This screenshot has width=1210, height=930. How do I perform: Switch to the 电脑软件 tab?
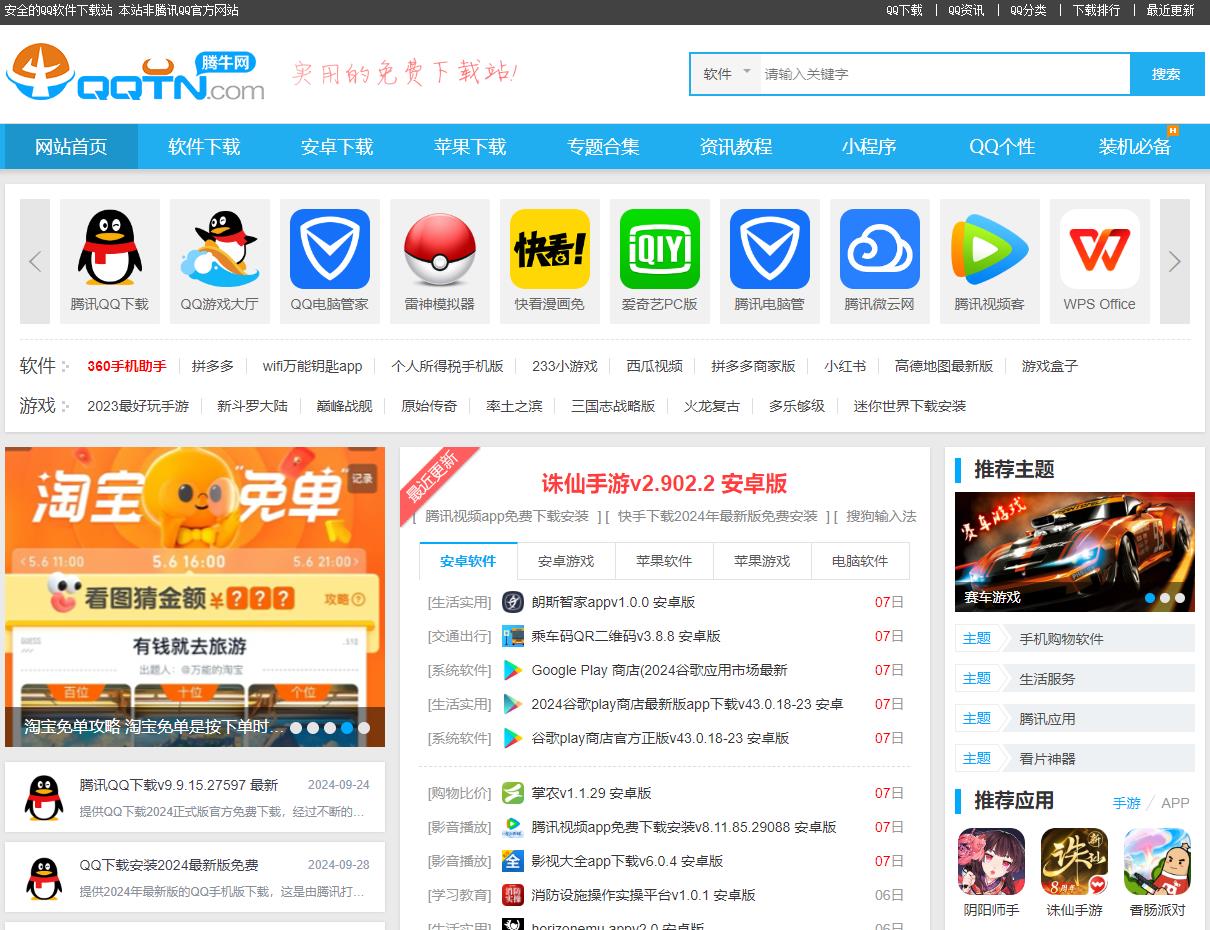coord(860,561)
